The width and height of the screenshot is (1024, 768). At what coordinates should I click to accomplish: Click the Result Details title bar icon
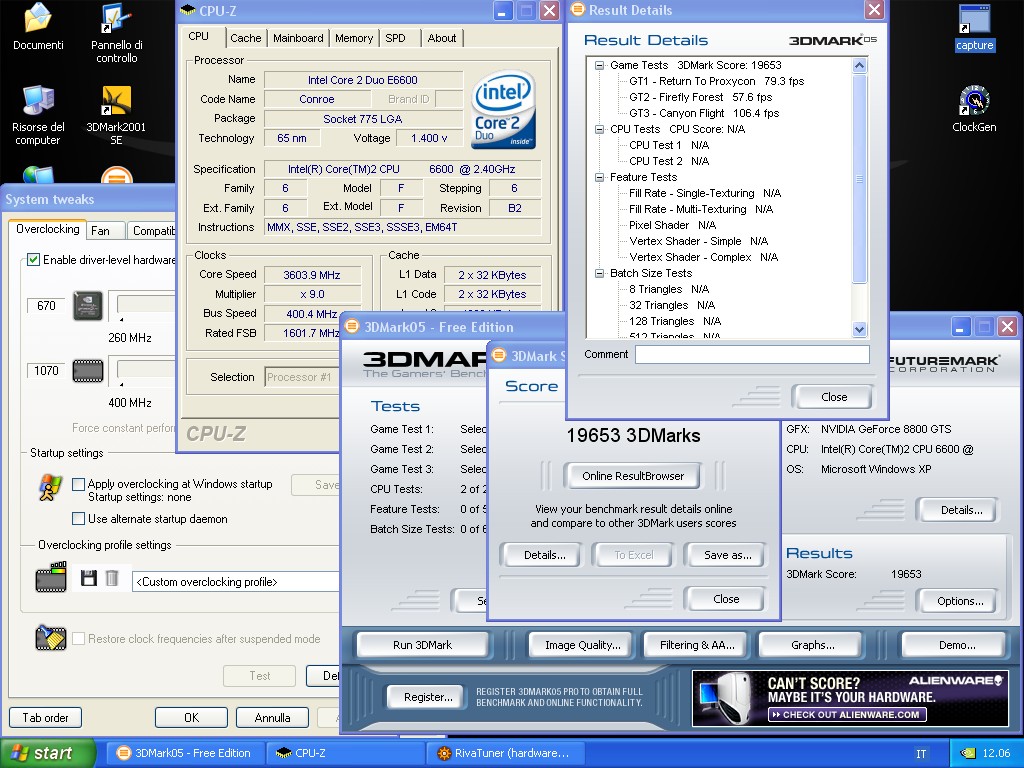pyautogui.click(x=577, y=10)
